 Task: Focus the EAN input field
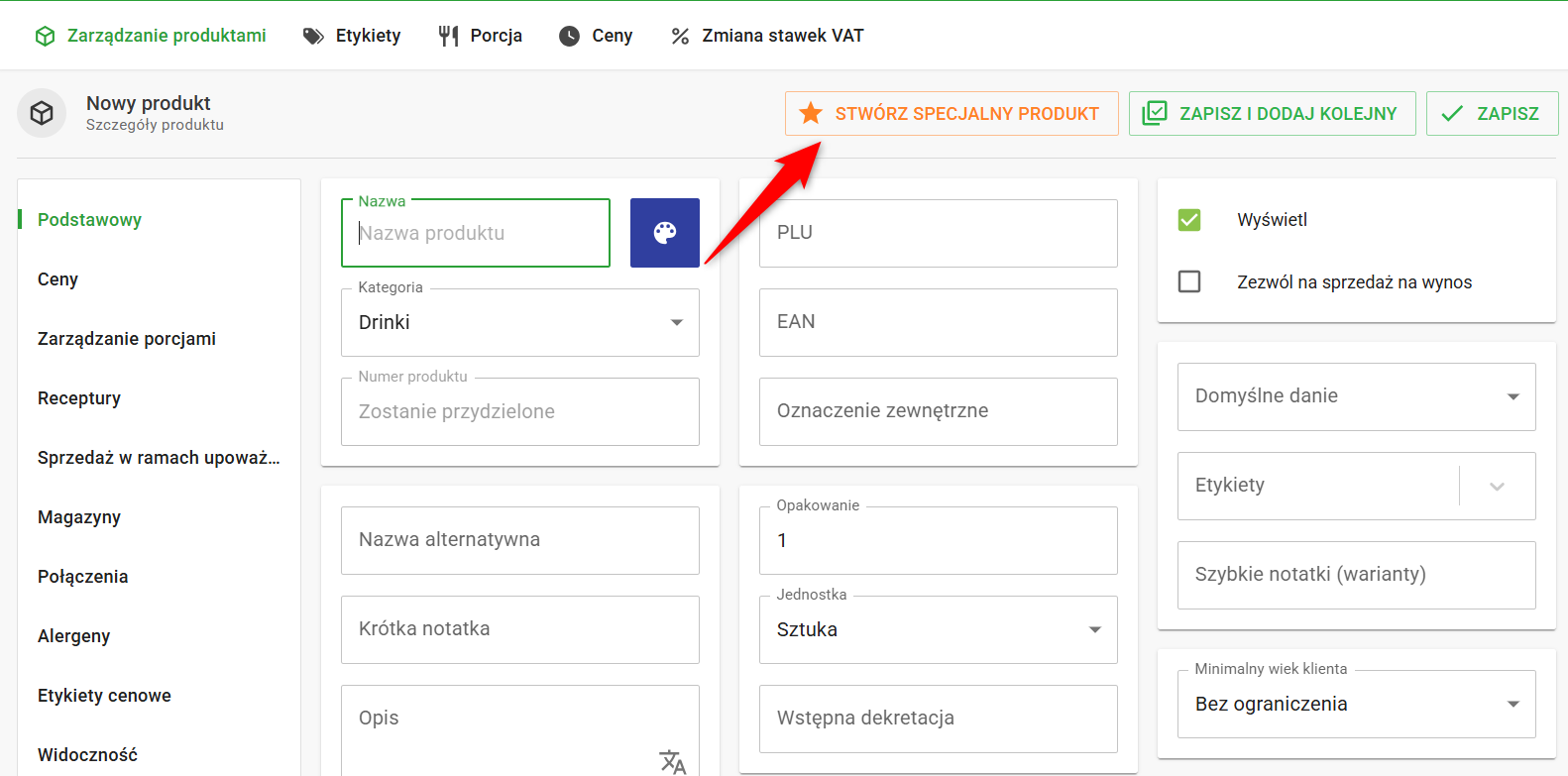[938, 322]
